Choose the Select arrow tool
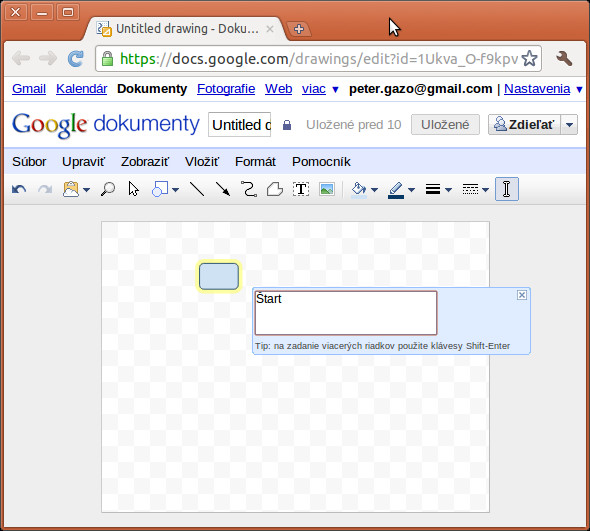Screen dimensions: 590x531 133,189
